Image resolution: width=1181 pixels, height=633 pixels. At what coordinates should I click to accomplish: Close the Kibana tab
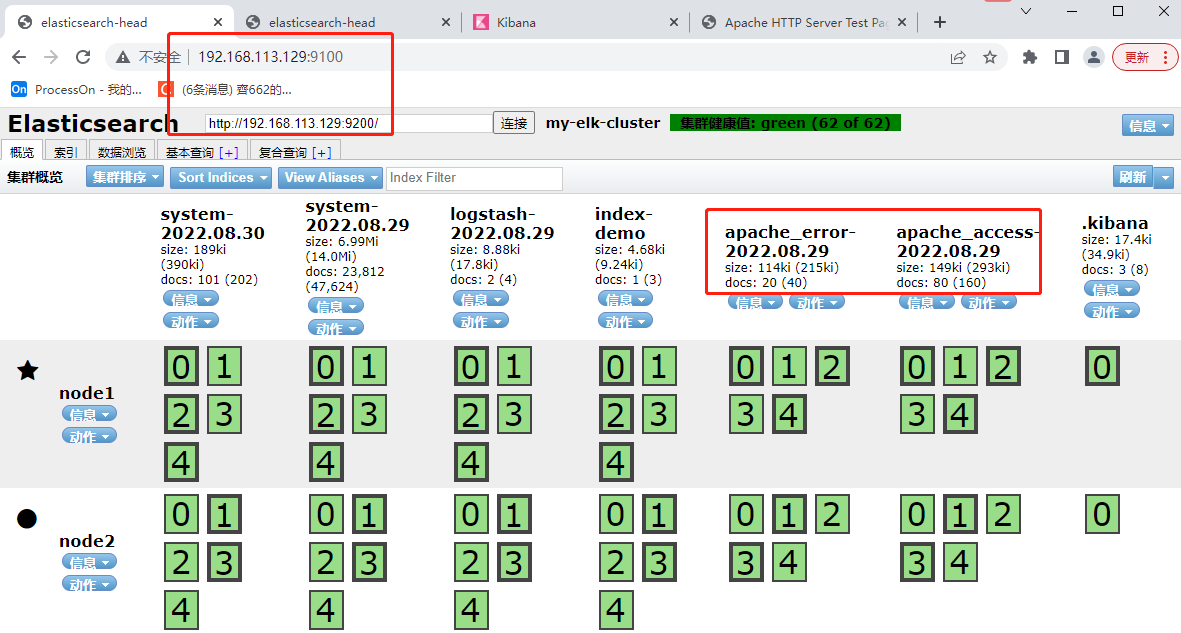[673, 23]
